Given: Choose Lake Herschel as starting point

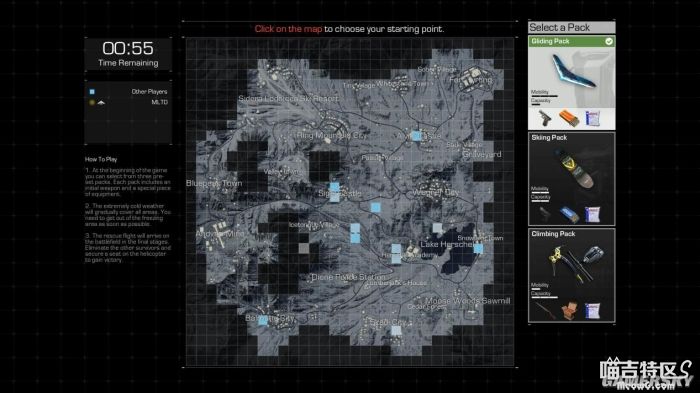Looking at the screenshot, I should 446,244.
